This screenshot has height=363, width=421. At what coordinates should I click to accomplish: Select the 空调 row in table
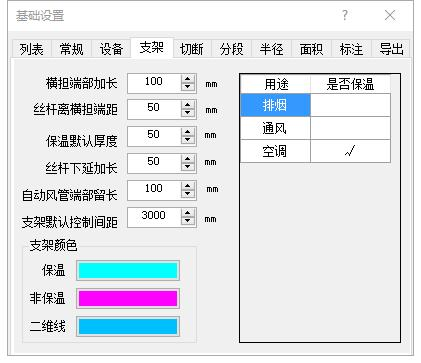pos(275,151)
